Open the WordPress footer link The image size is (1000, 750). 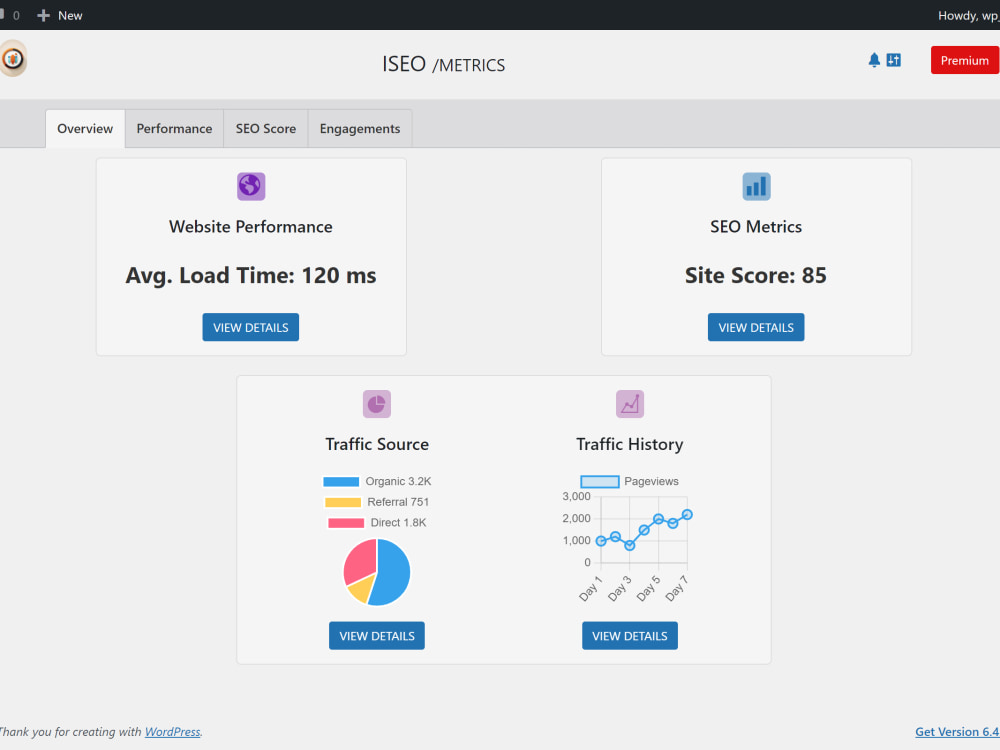[172, 732]
